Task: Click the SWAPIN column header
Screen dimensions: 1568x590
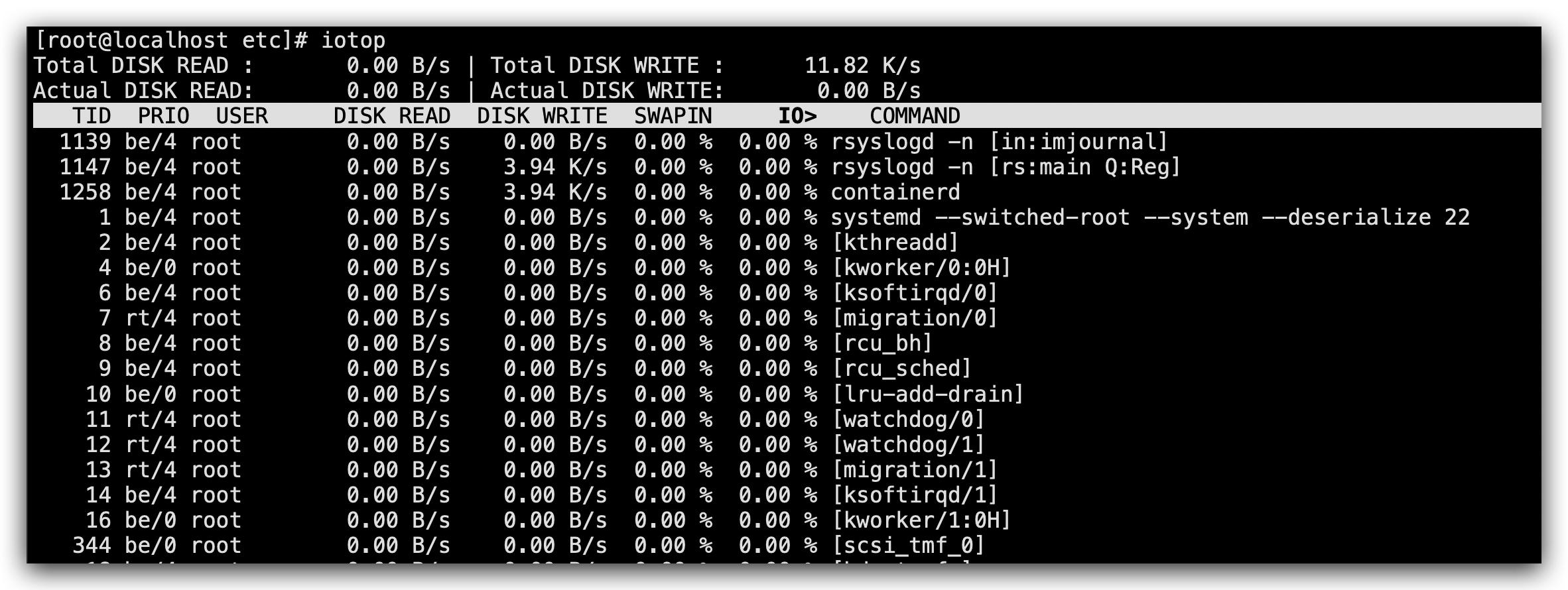Action: [x=673, y=116]
